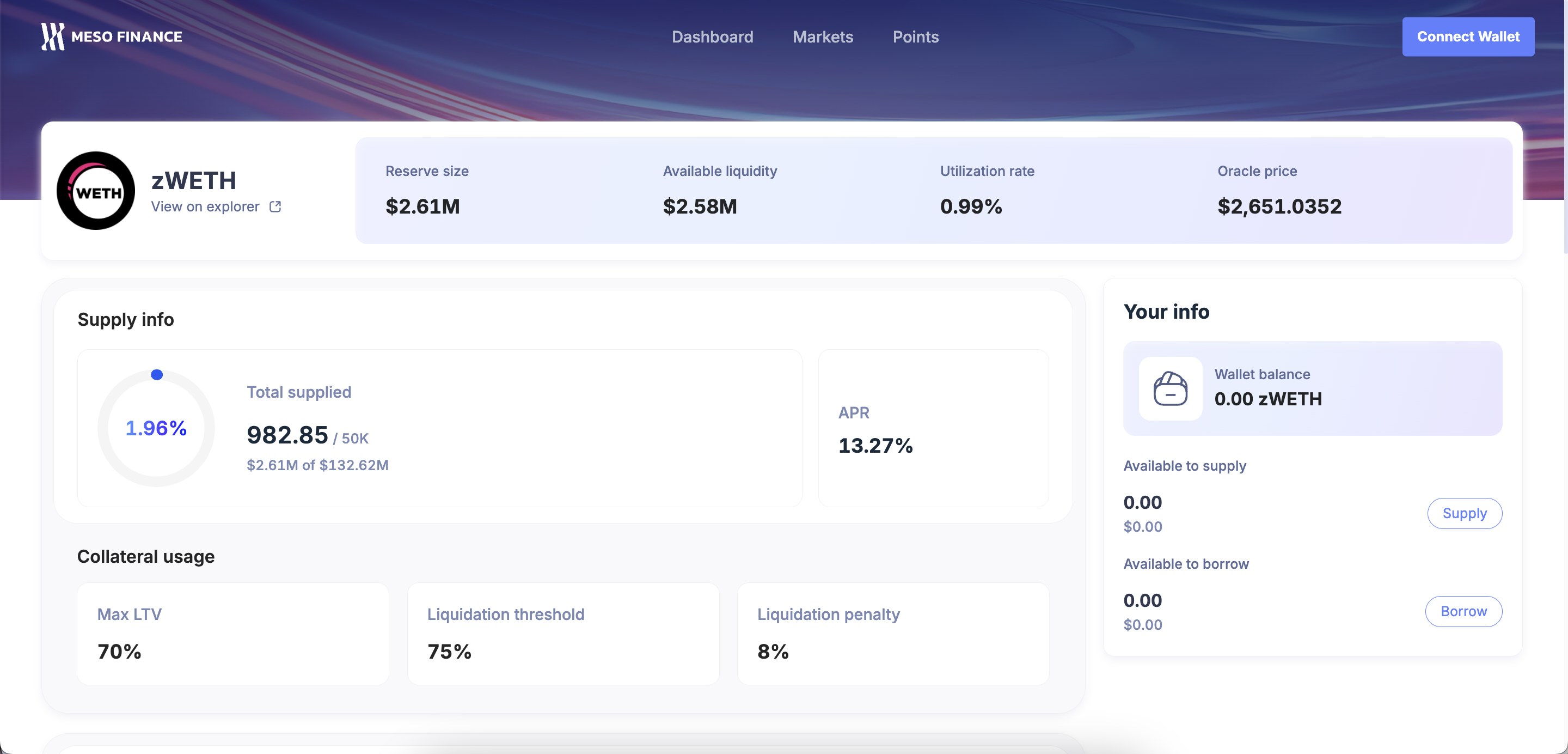Viewport: 1568px width, 754px height.
Task: Click the Supply button
Action: (1464, 513)
